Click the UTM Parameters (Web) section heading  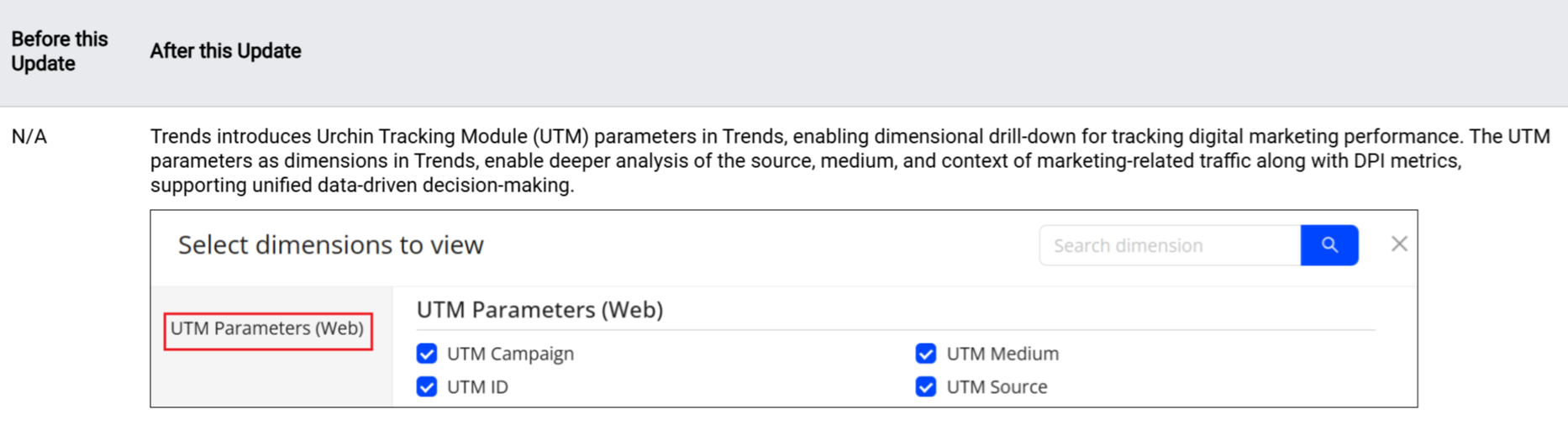coord(539,310)
